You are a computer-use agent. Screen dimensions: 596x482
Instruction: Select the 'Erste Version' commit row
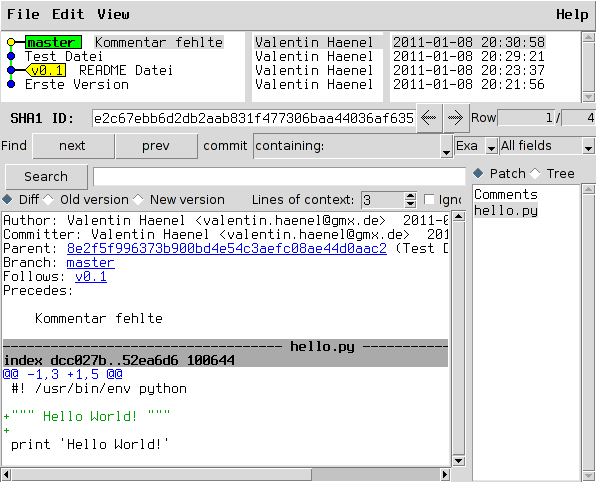pyautogui.click(x=77, y=84)
